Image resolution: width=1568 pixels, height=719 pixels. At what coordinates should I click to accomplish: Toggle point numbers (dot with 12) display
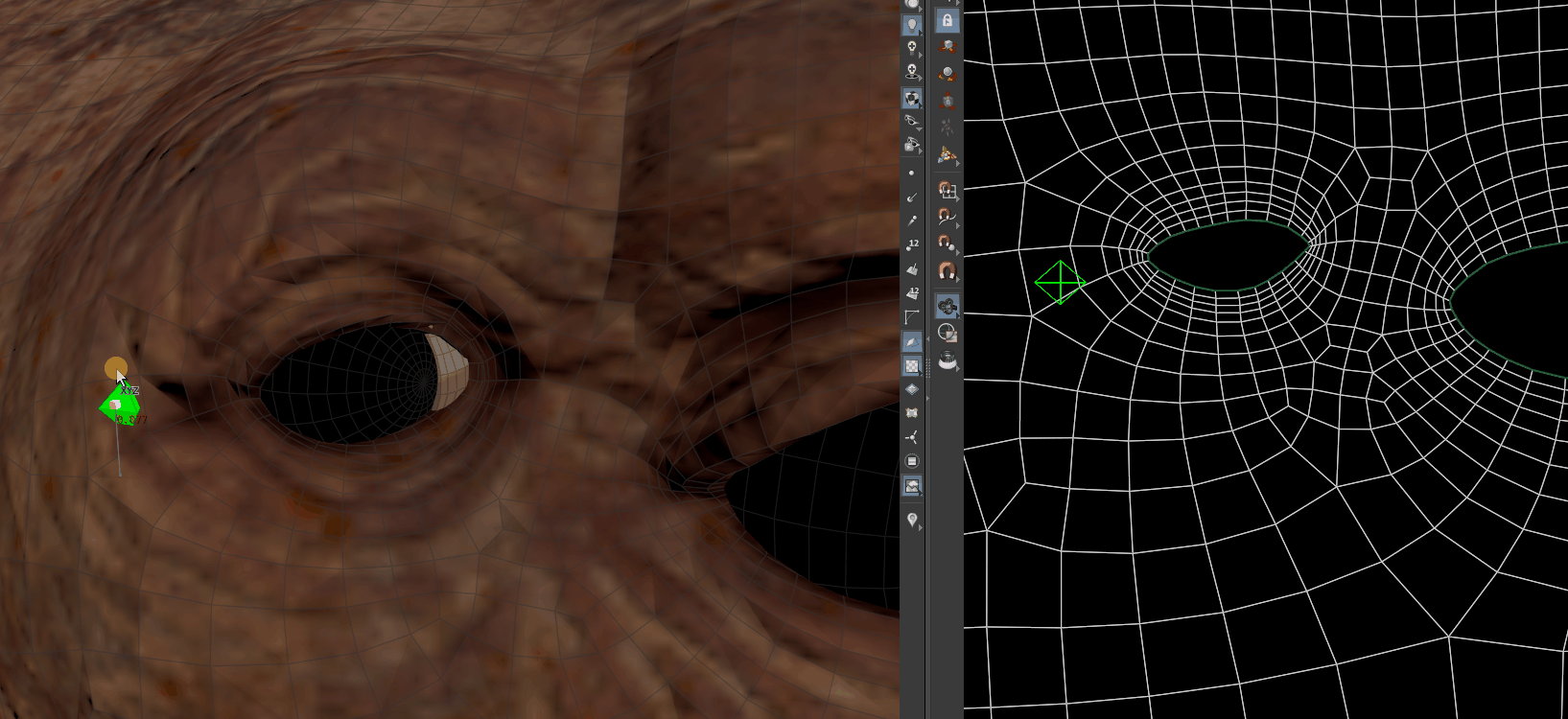[x=912, y=244]
